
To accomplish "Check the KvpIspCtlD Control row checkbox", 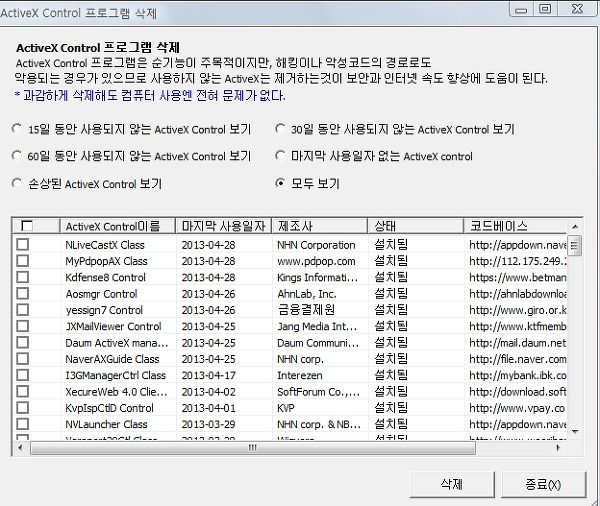I will (23, 408).
